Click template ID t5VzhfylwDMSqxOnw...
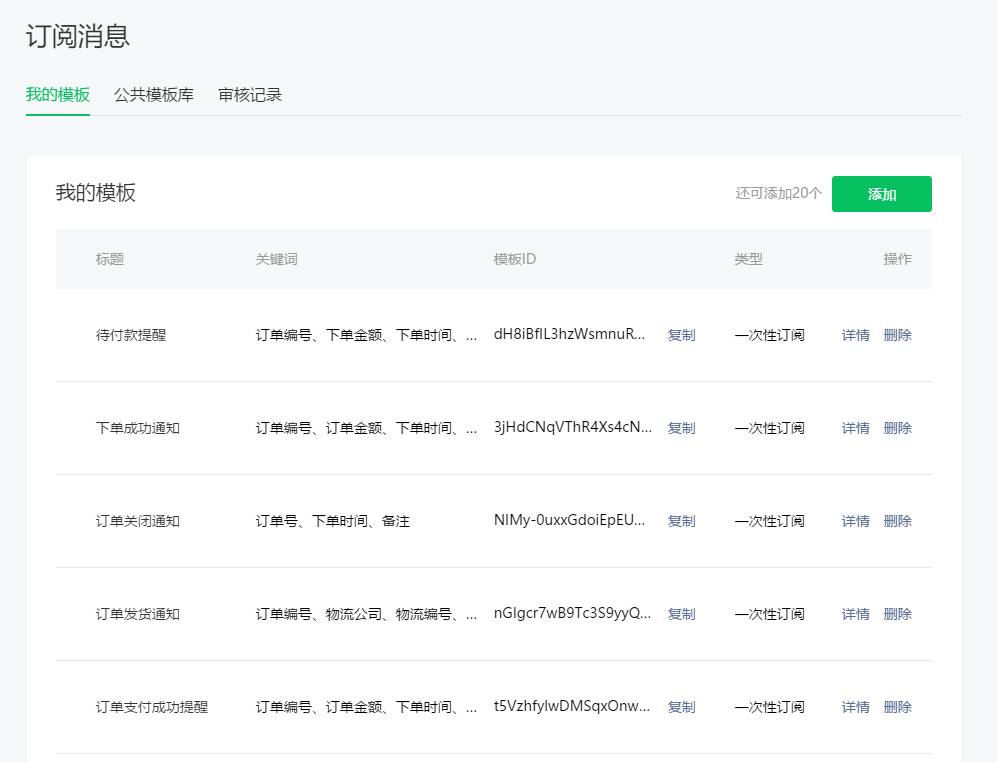The width and height of the screenshot is (997, 762). (x=572, y=705)
